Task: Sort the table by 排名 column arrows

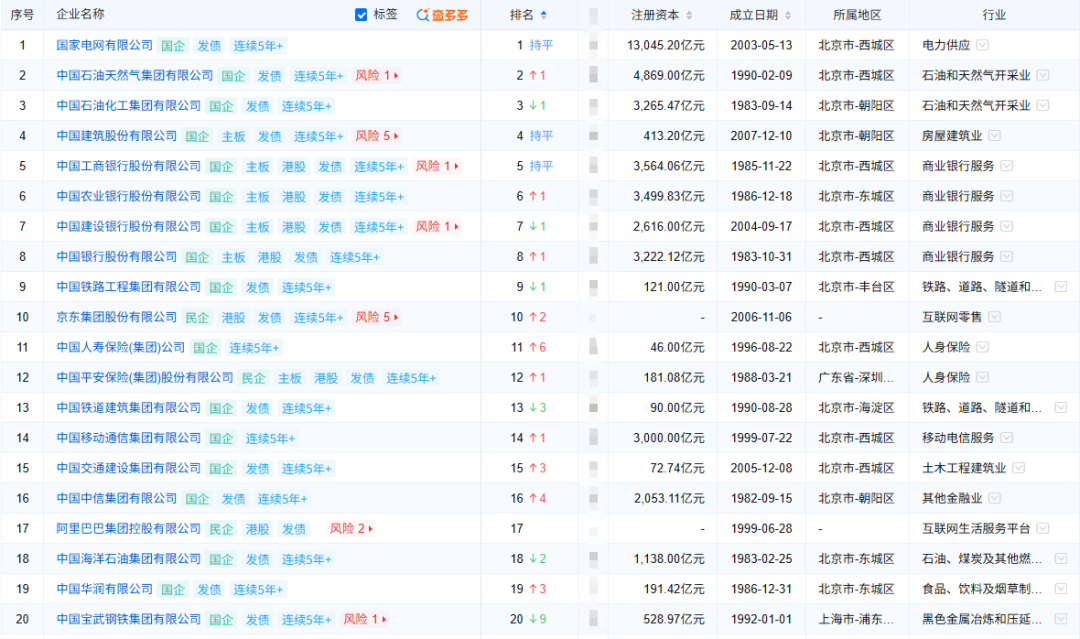Action: pyautogui.click(x=543, y=15)
